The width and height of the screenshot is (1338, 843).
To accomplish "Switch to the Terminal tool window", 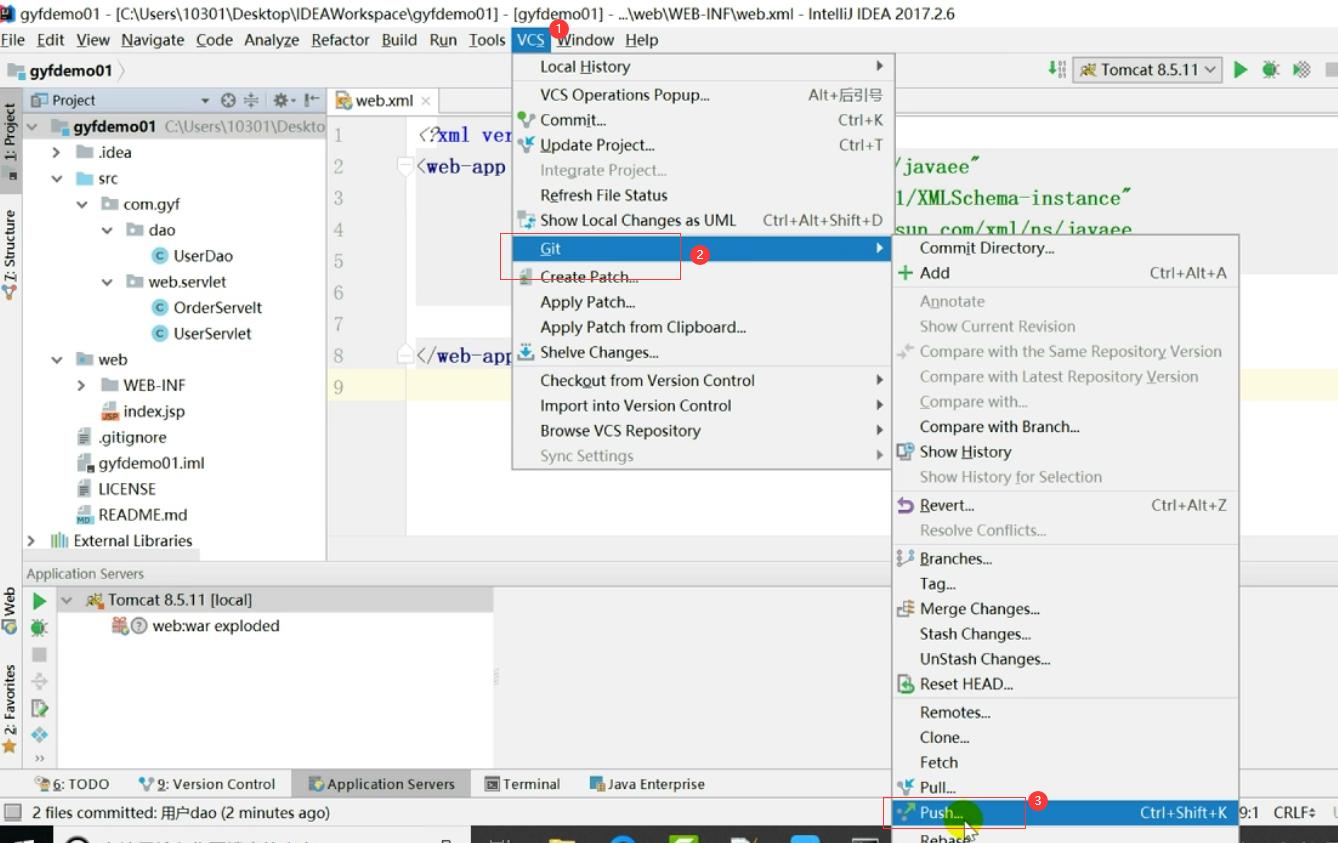I will [522, 784].
